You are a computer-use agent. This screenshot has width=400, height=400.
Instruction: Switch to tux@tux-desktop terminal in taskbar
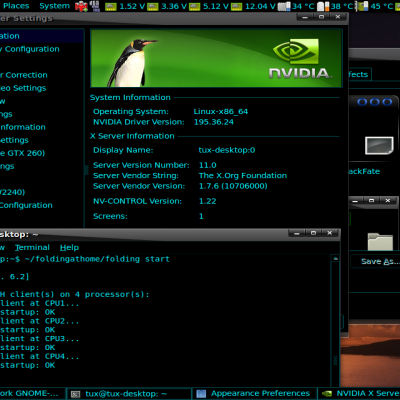129,394
